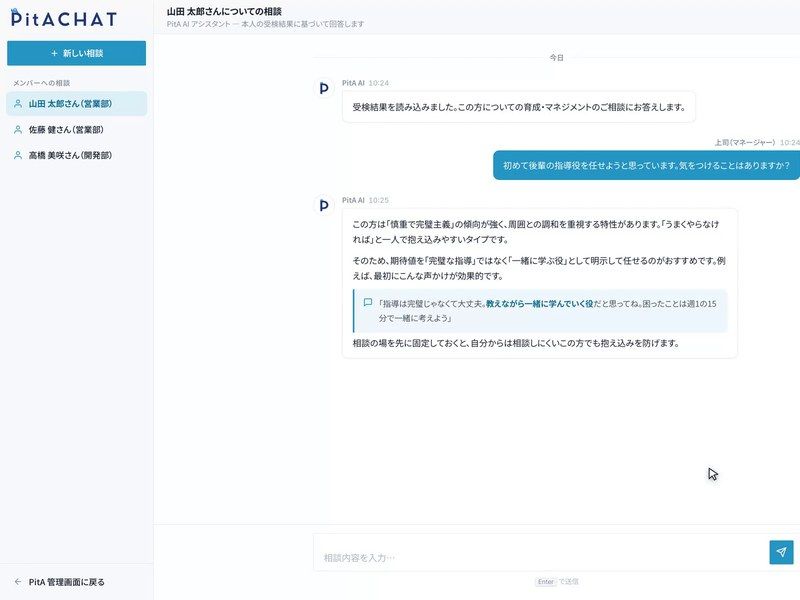Click person icon beside 山田 太郎さん
This screenshot has width=800, height=600.
tap(18, 104)
